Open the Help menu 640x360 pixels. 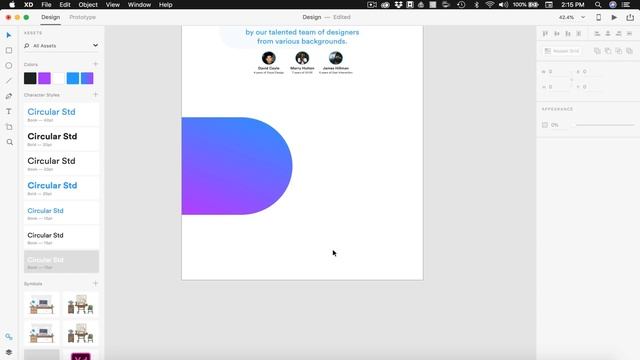pyautogui.click(x=165, y=5)
